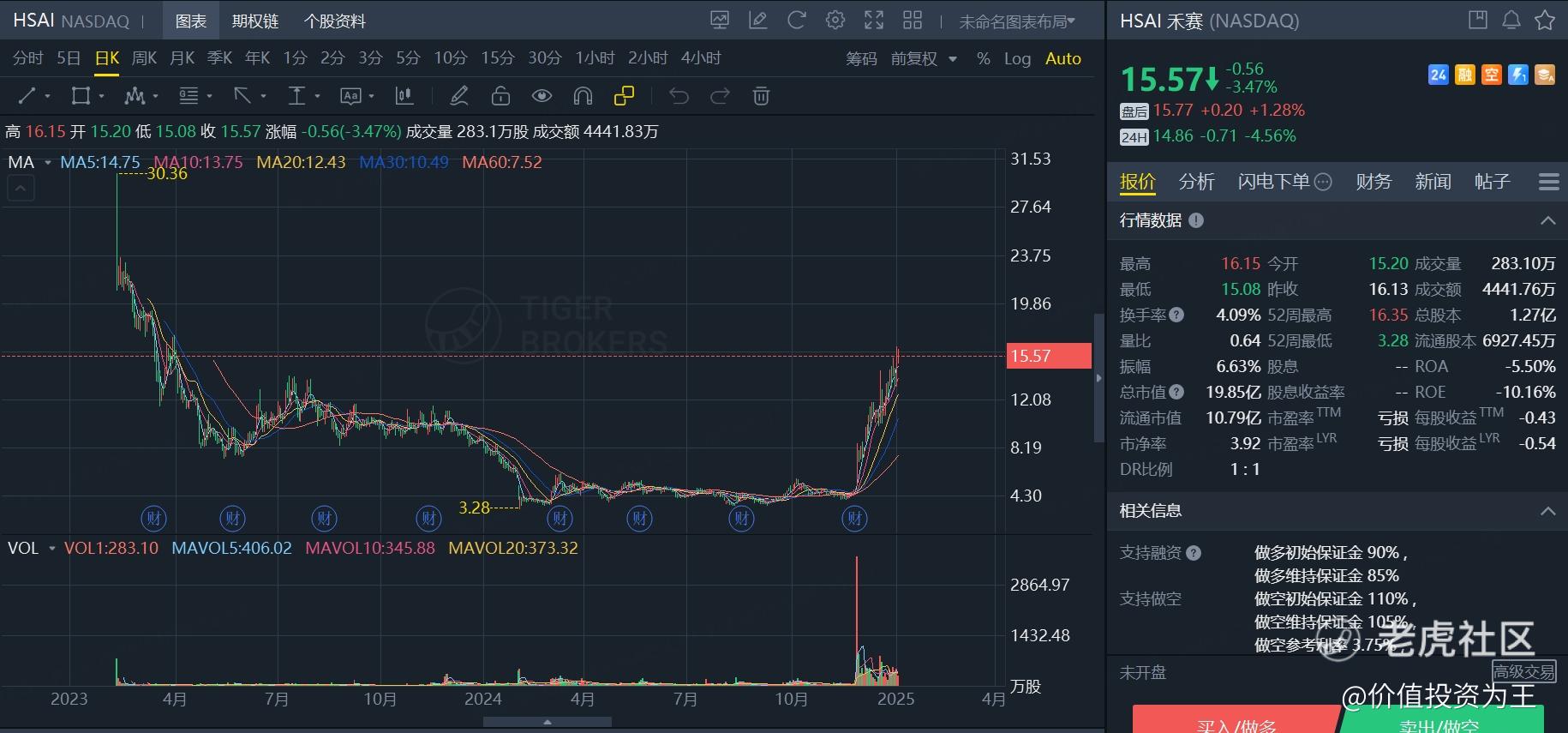Click the monitor chart icon in top bar

point(720,21)
